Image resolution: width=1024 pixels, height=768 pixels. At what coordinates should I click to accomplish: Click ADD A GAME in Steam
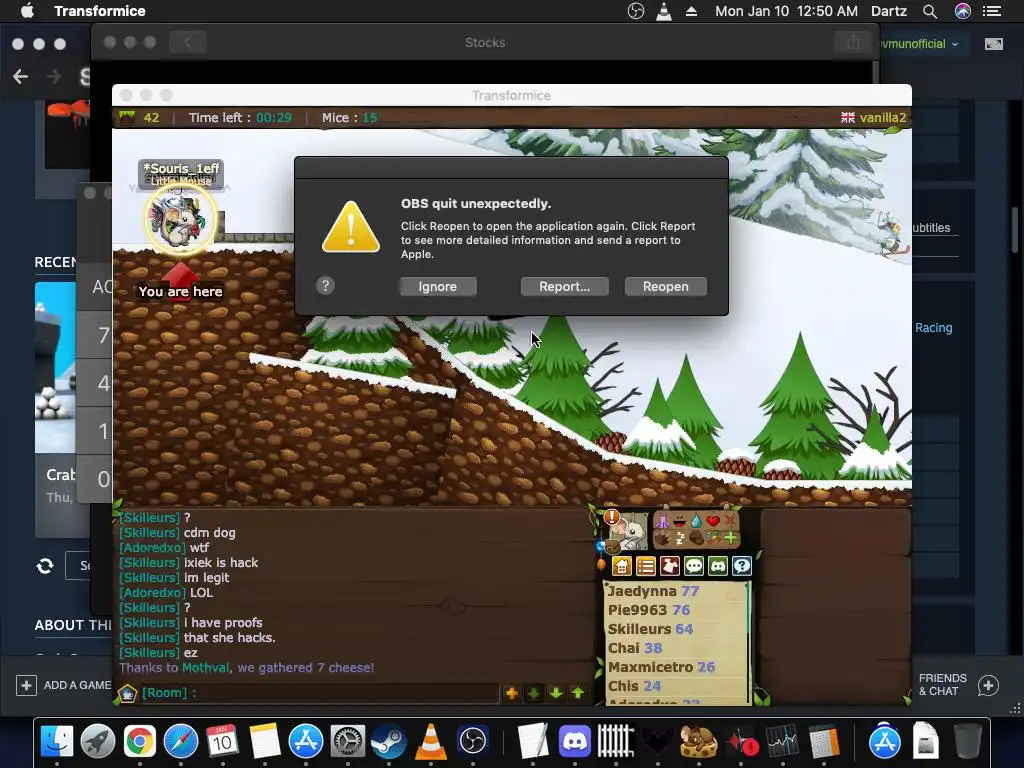click(x=63, y=685)
